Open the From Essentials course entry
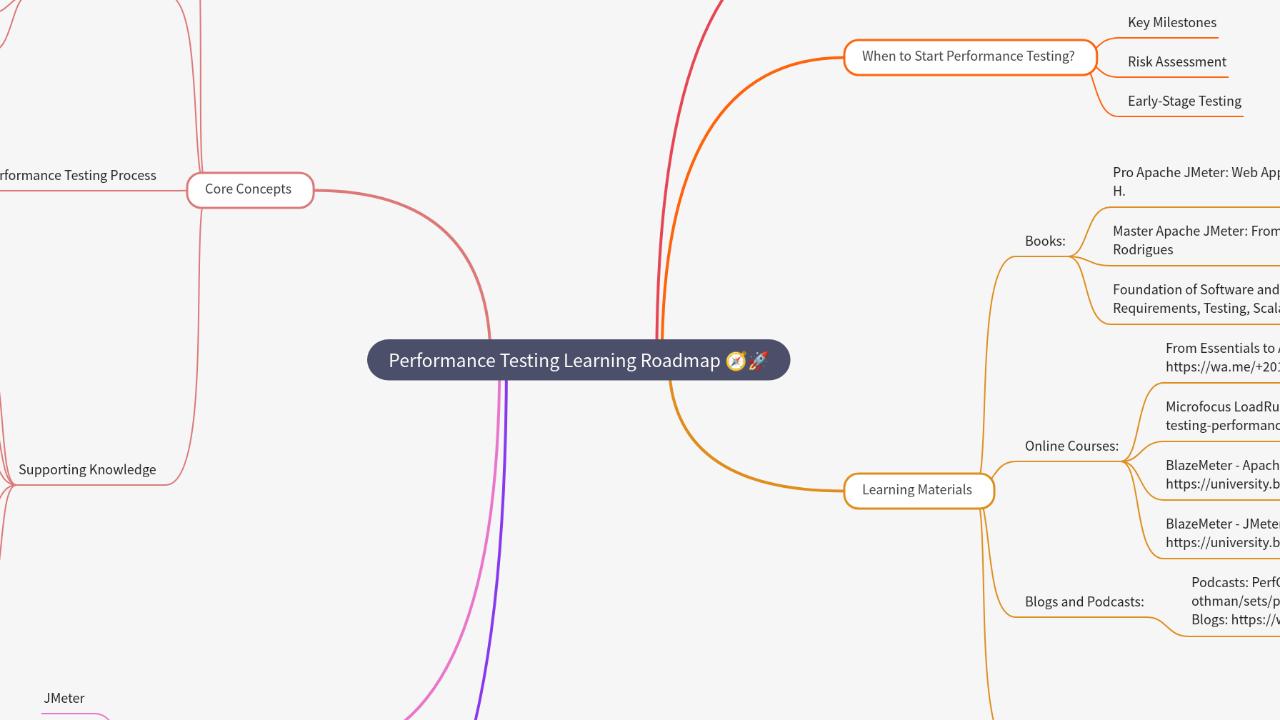This screenshot has width=1280, height=720. (1222, 357)
